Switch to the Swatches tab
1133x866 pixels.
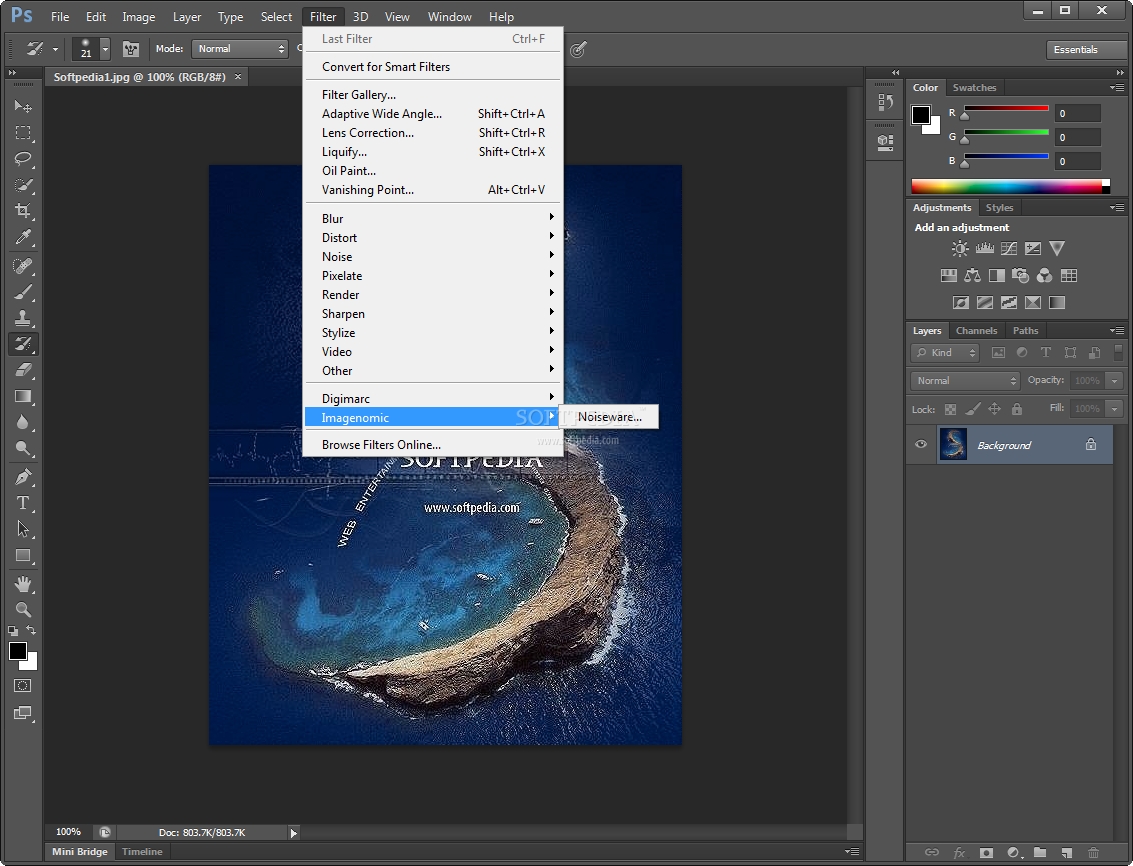[x=974, y=87]
